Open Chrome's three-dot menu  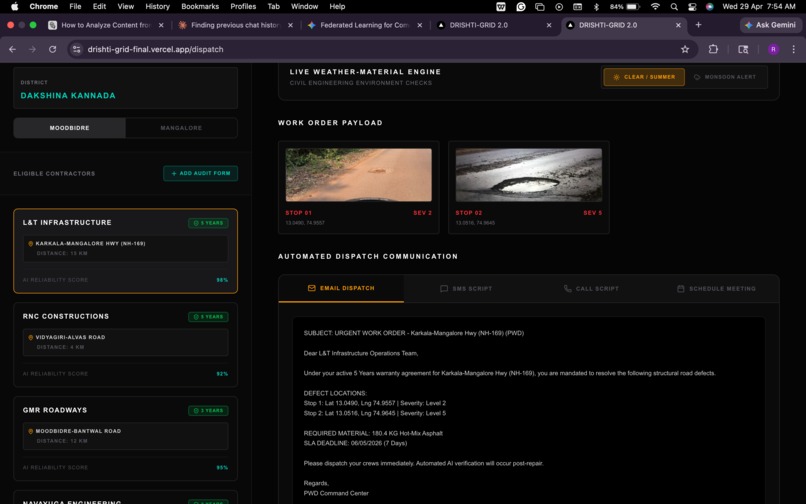pyautogui.click(x=794, y=49)
